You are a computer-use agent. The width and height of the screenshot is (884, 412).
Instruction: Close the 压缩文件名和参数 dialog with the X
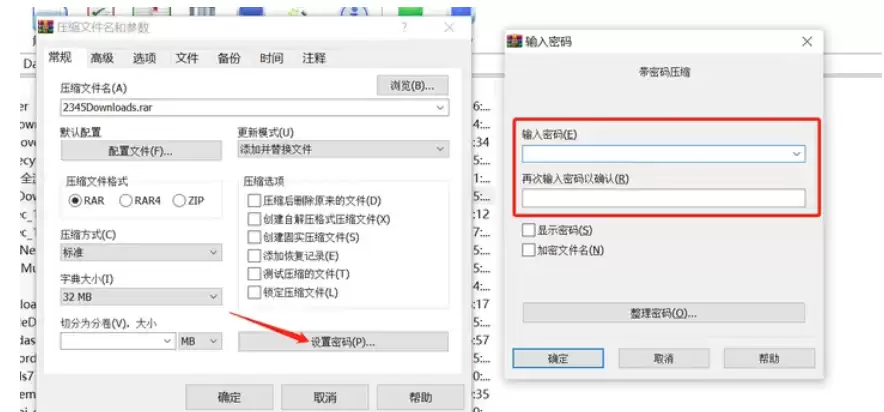(x=449, y=27)
